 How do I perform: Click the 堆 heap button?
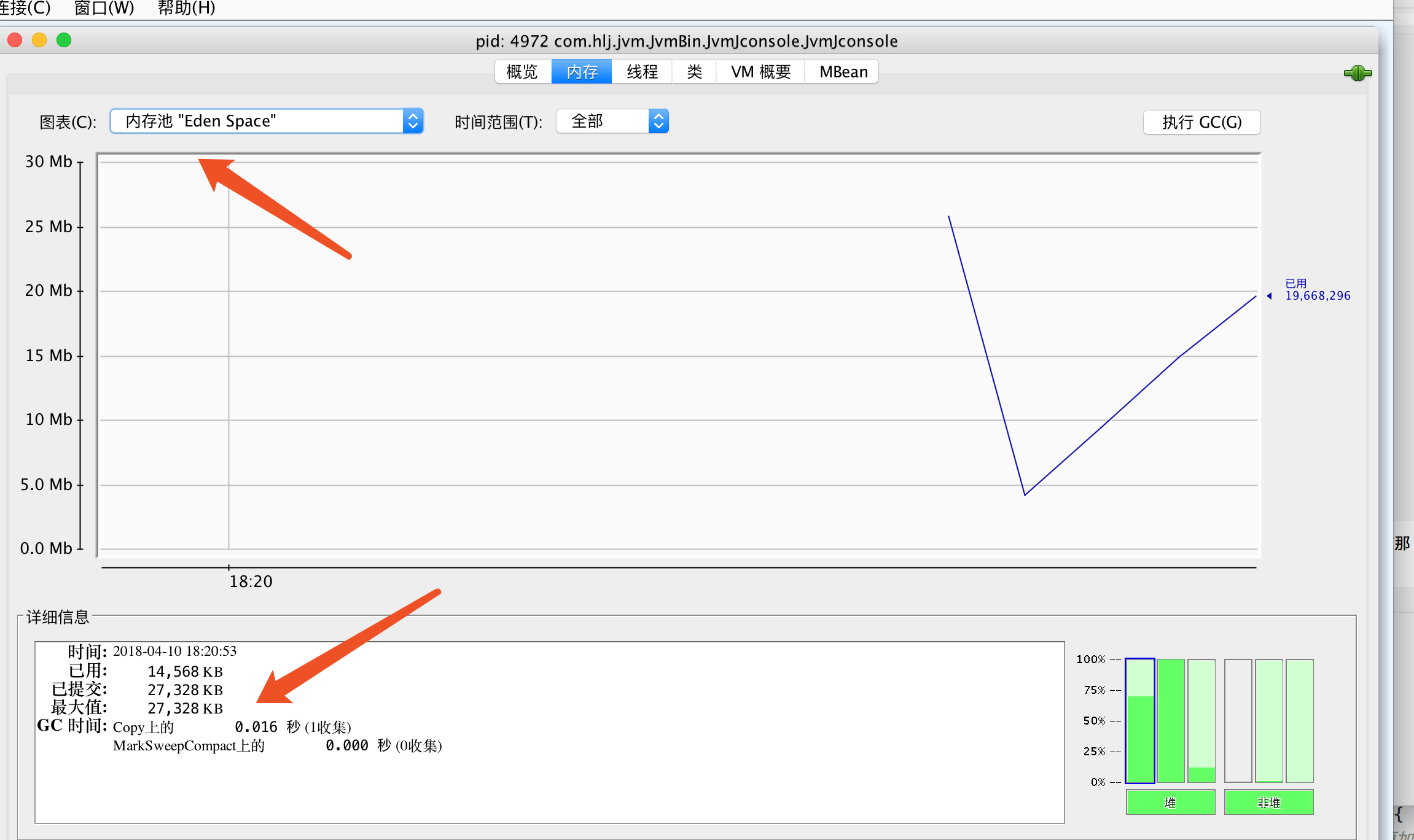tap(1170, 803)
